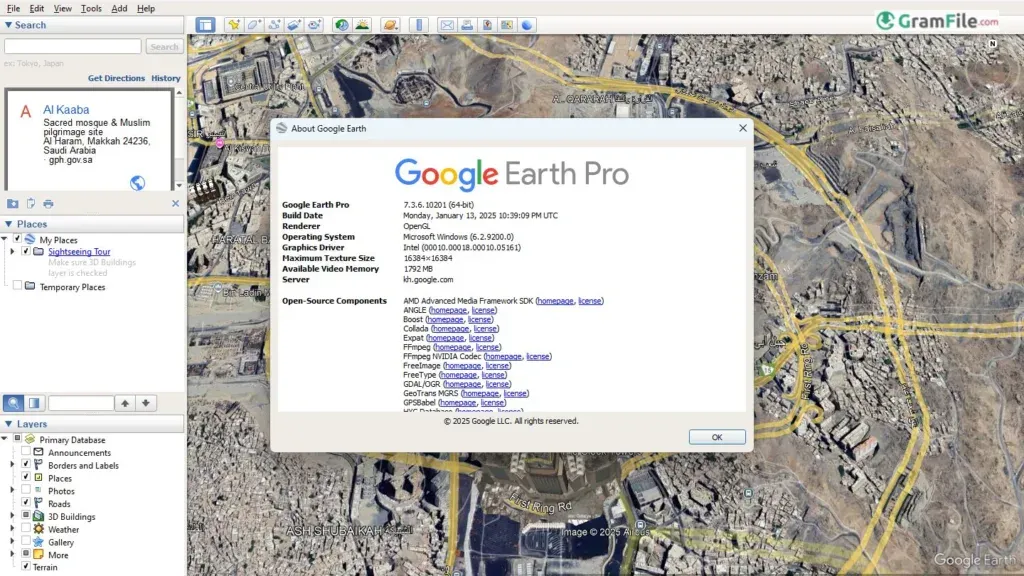Close the About Google Earth dialog
The height and width of the screenshot is (576, 1024).
pos(743,128)
